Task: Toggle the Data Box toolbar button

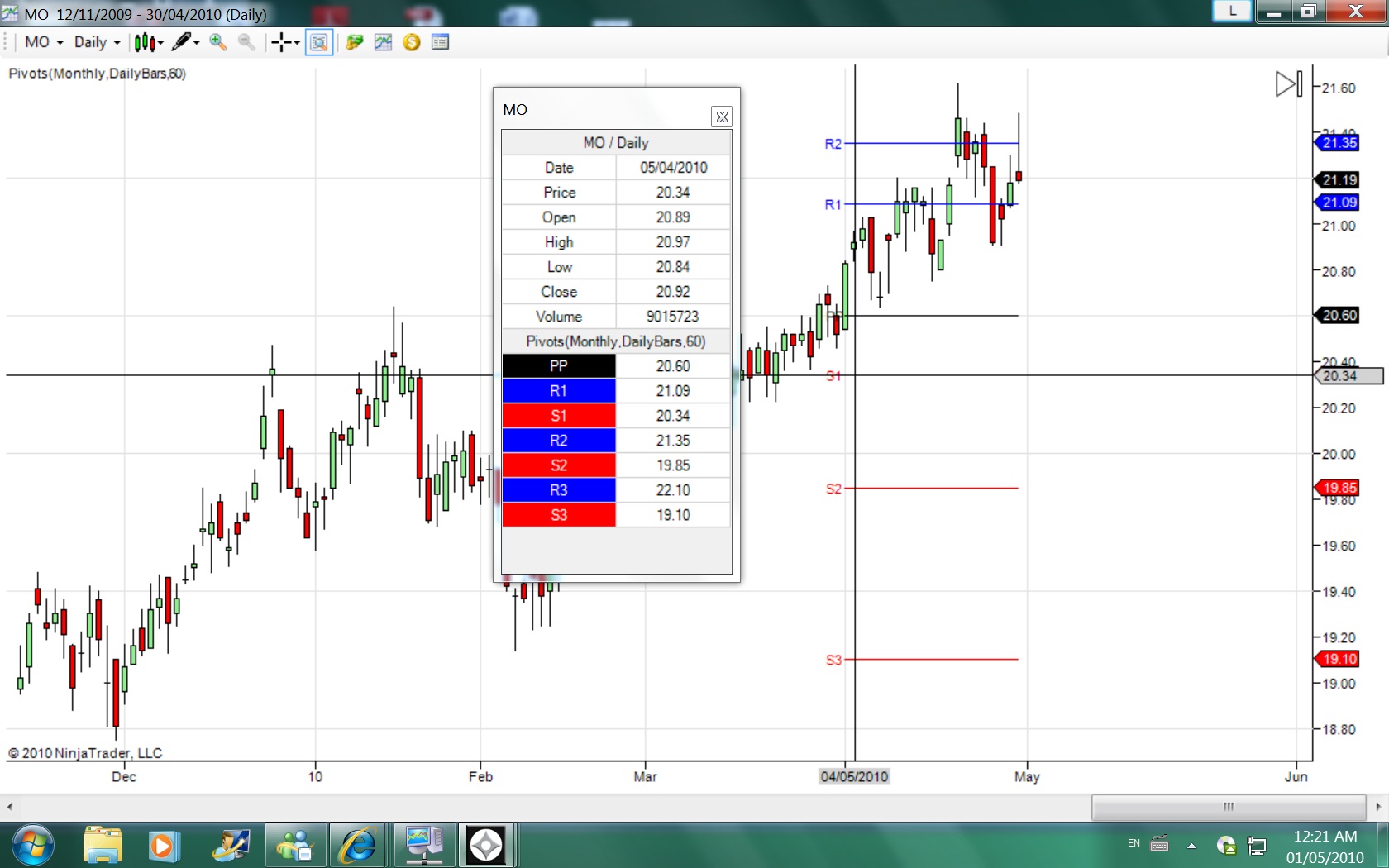Action: 319,42
